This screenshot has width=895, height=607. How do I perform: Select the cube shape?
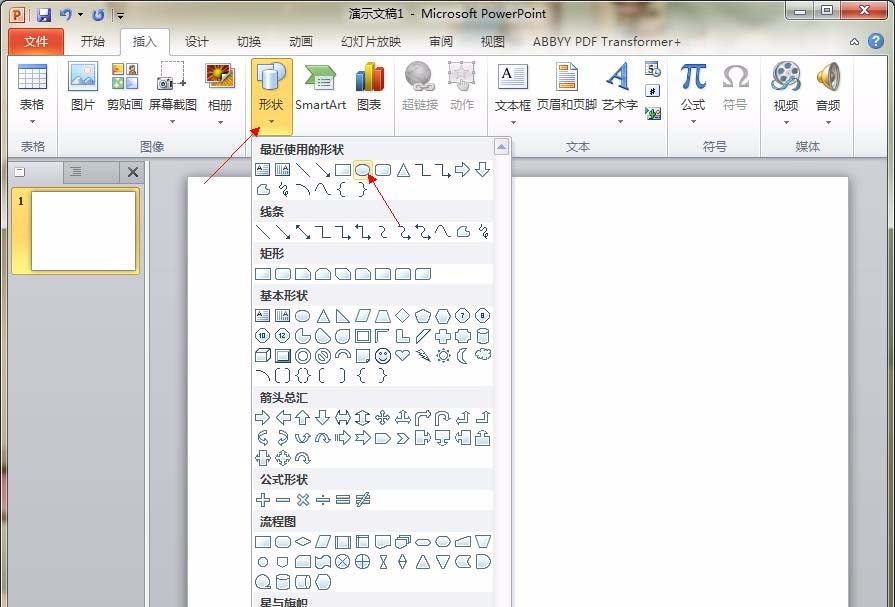coord(263,356)
